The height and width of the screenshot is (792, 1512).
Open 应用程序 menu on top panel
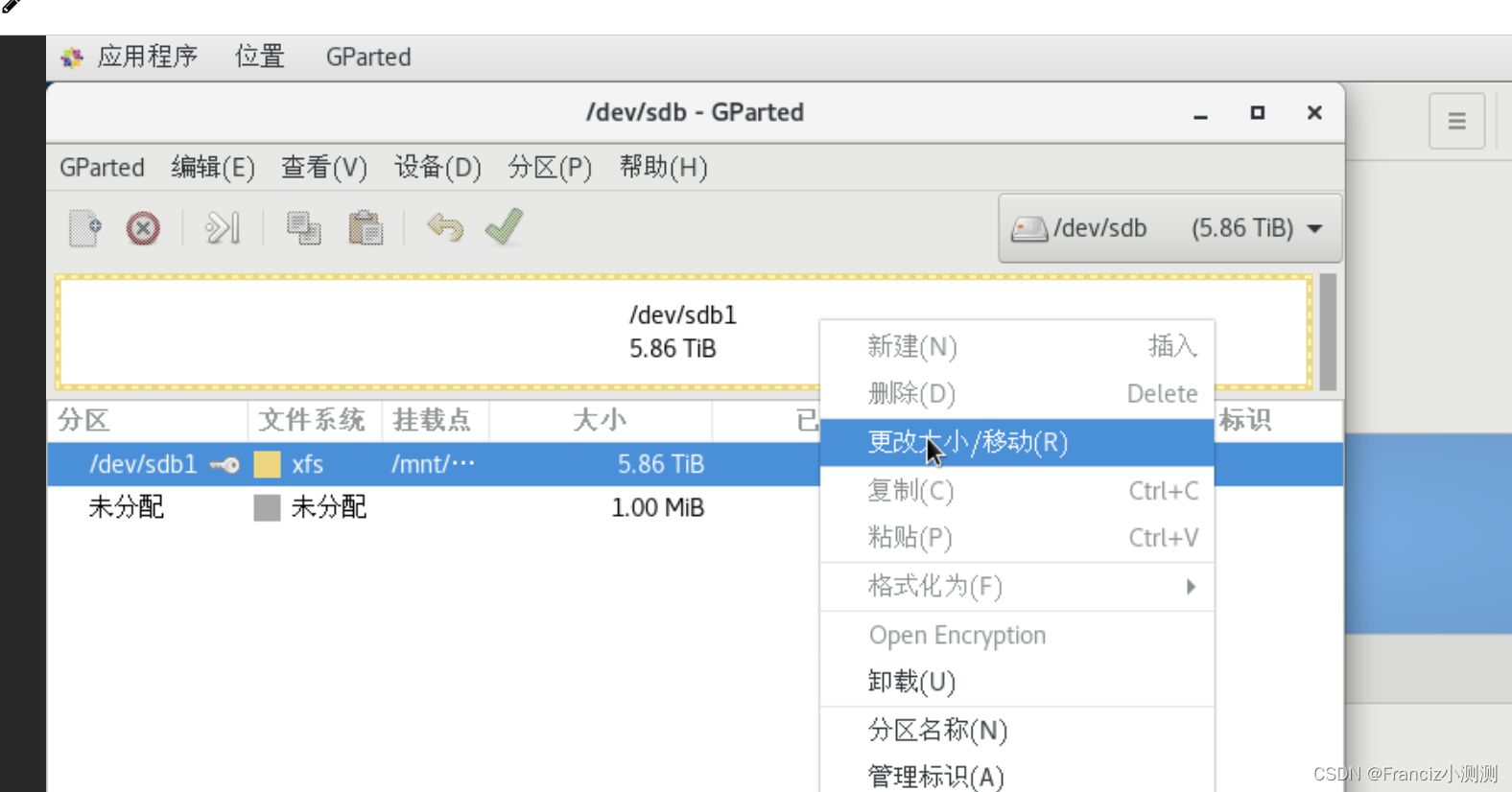click(x=147, y=57)
